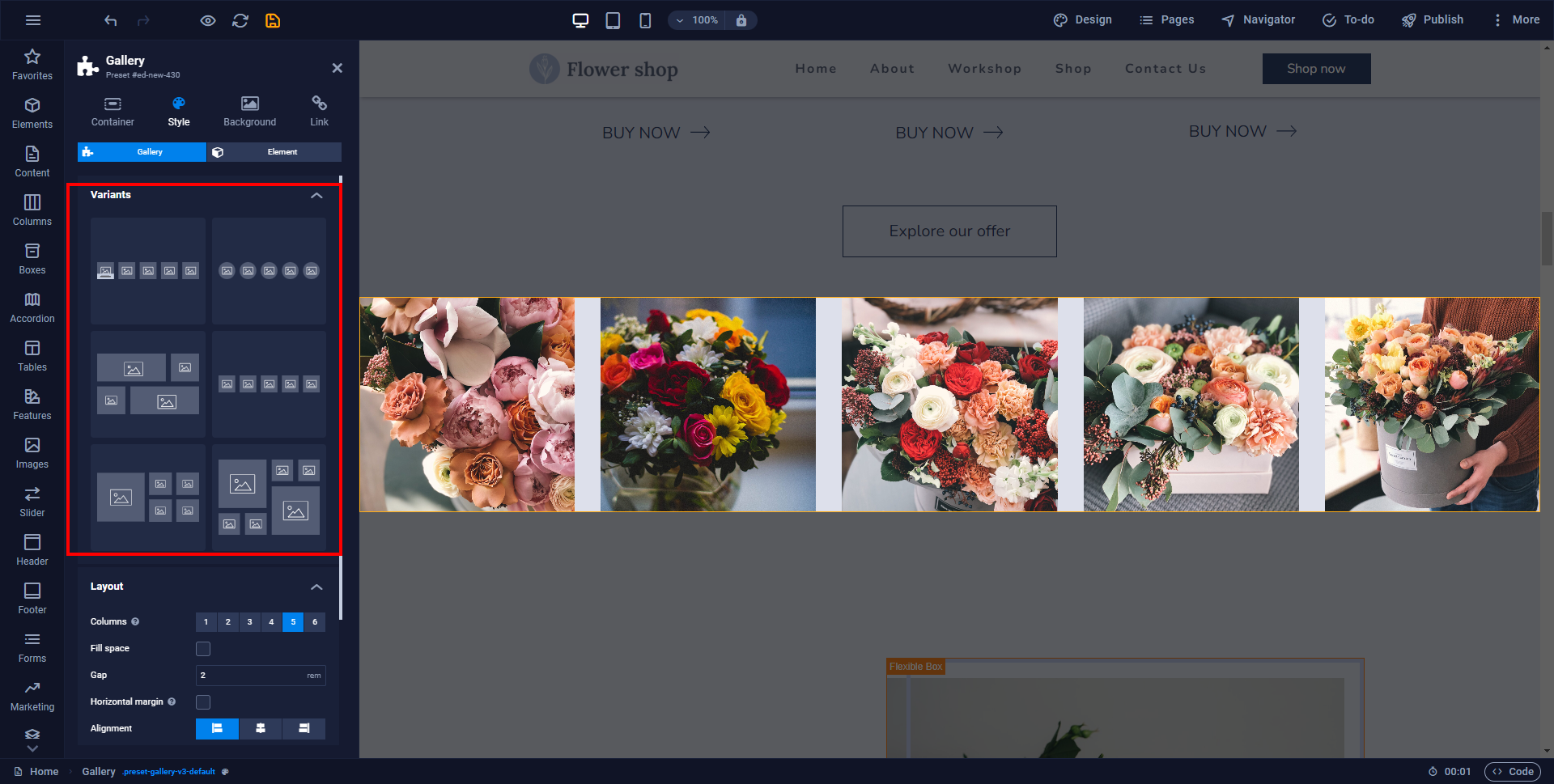The height and width of the screenshot is (784, 1554).
Task: Select the Gallery sub-tab
Action: 142,152
